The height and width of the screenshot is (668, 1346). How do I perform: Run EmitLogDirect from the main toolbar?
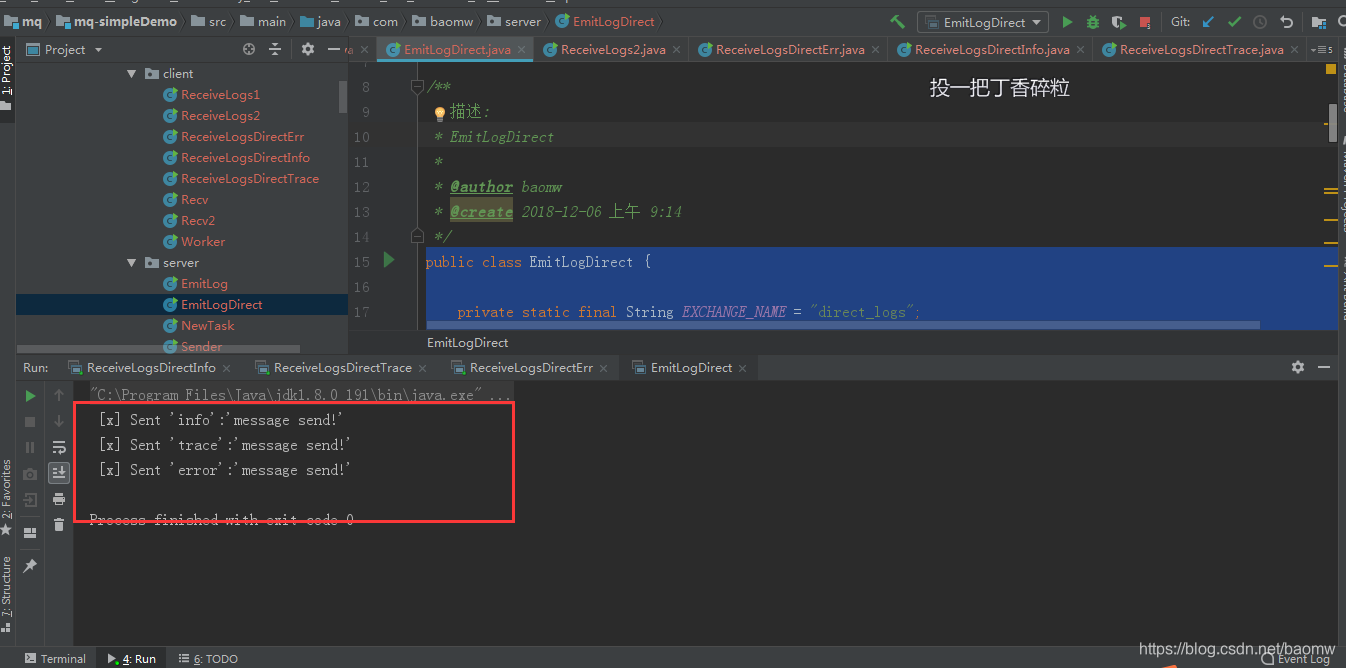coord(1067,21)
